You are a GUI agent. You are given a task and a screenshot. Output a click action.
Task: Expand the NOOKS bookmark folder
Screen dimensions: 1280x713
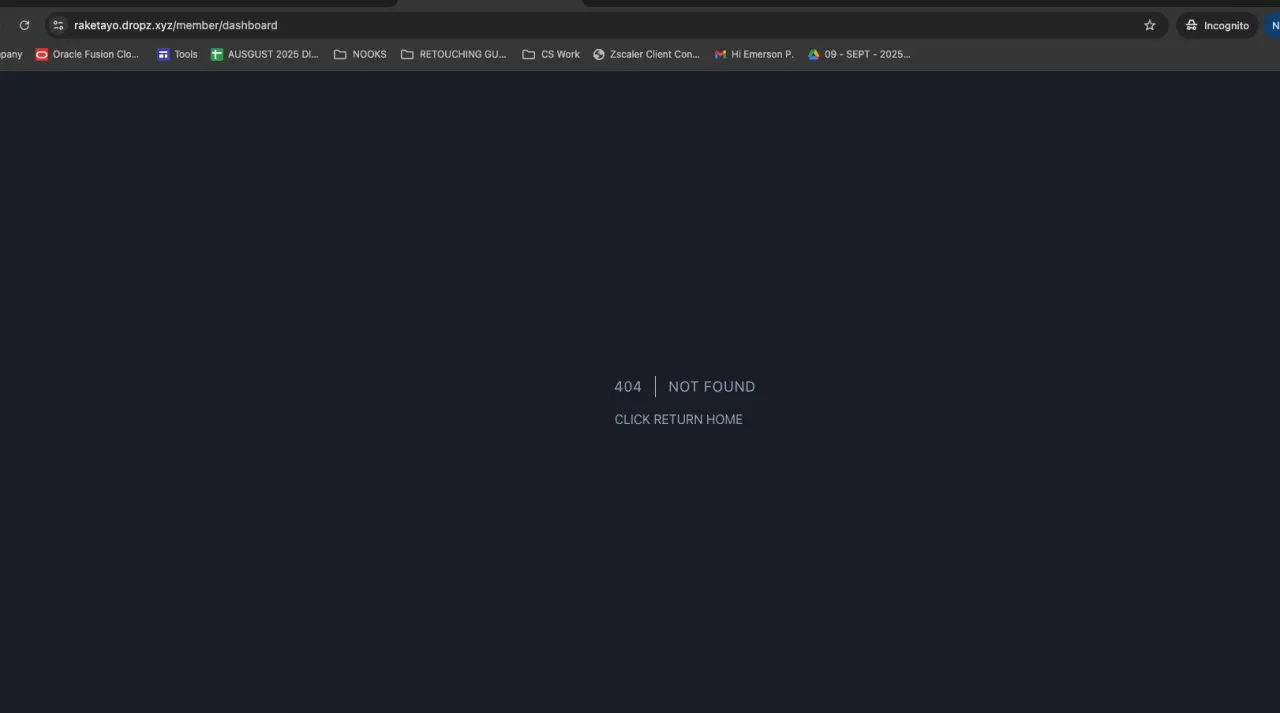tap(360, 54)
